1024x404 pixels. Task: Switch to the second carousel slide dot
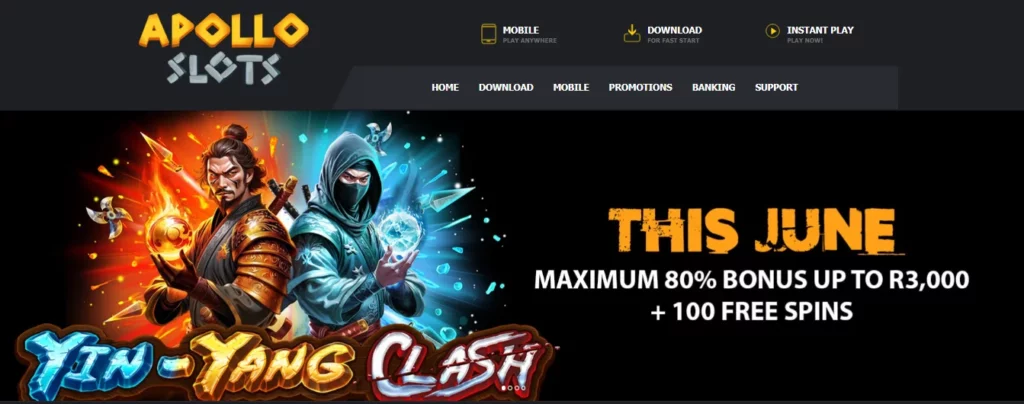(x=510, y=388)
